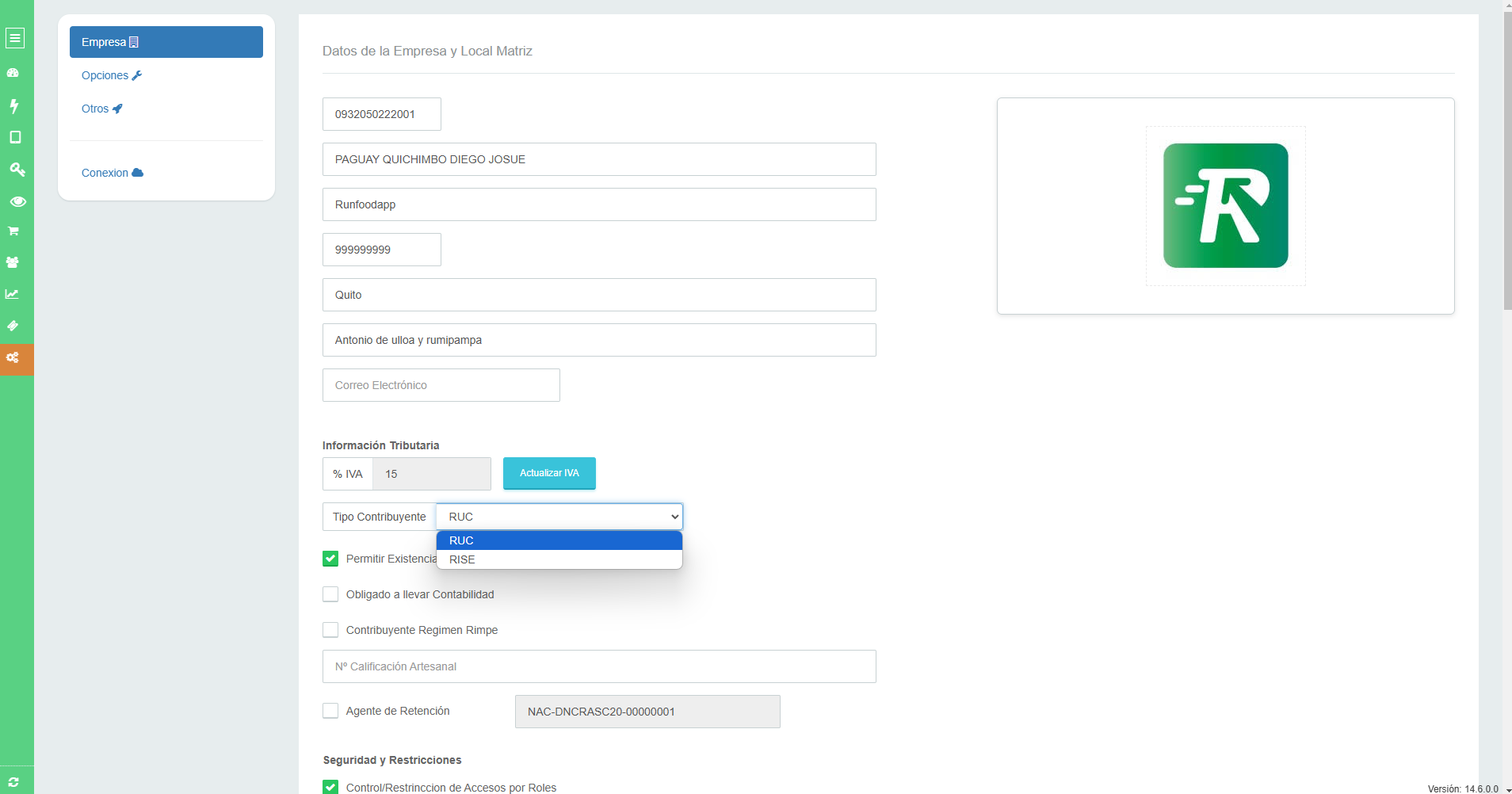Click the RUC number field 0932050222001
This screenshot has width=1512, height=794.
pyautogui.click(x=382, y=114)
